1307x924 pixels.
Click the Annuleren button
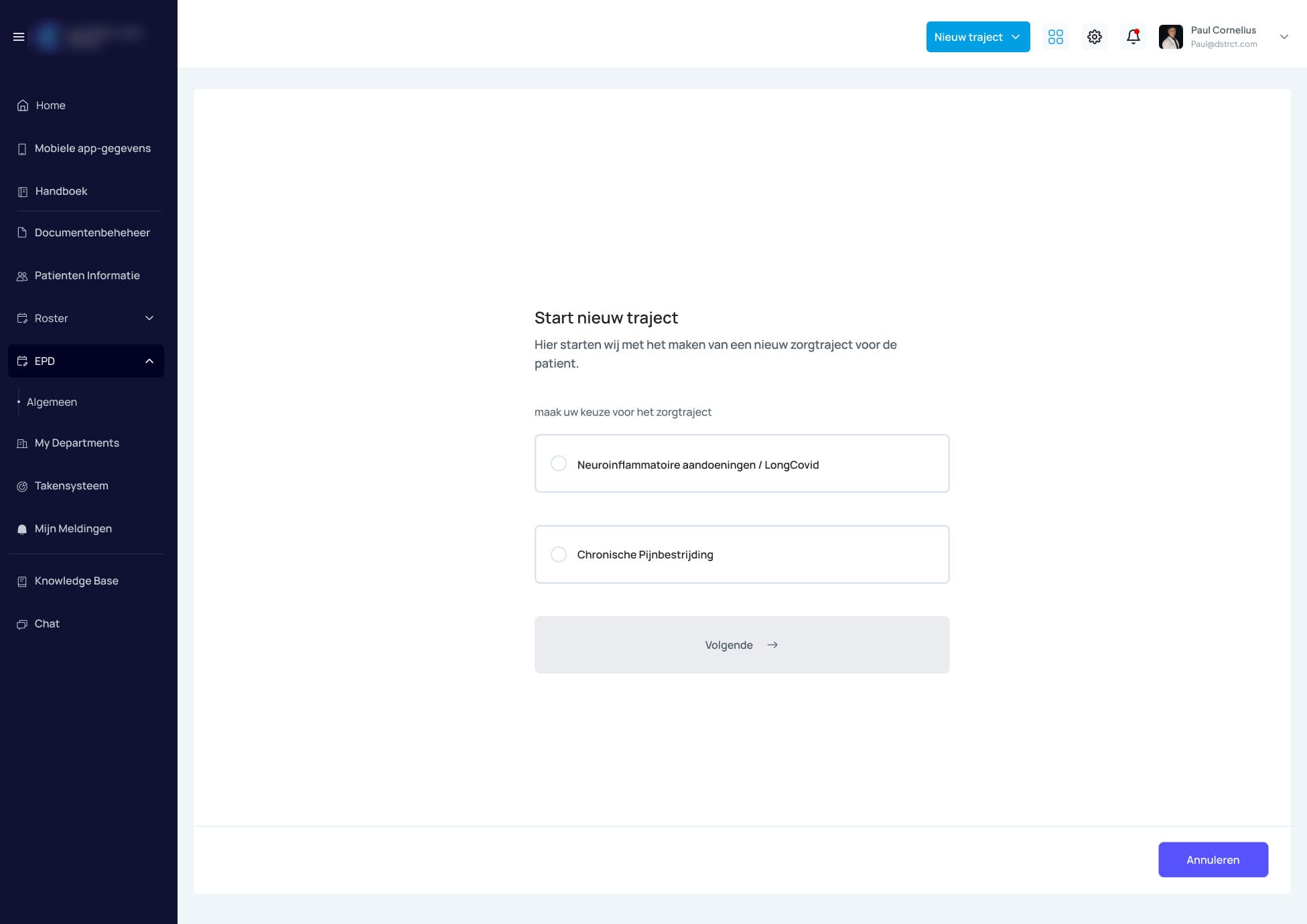1213,860
